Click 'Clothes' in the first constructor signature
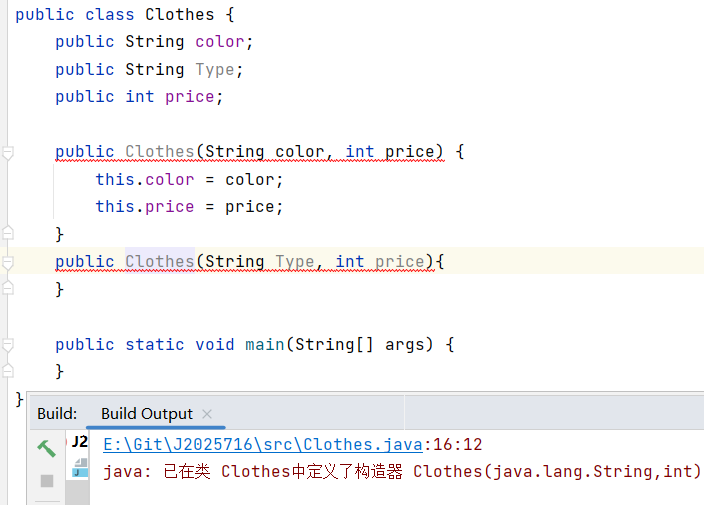 coord(159,152)
